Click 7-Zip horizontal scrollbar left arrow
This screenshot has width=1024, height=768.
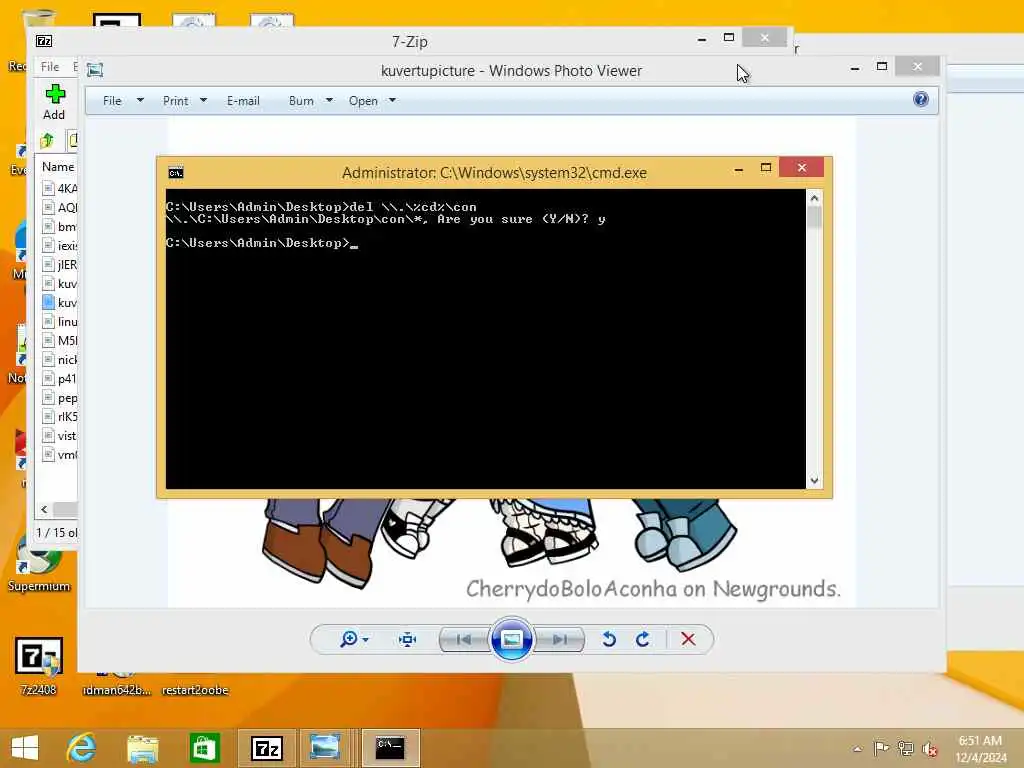tap(44, 509)
